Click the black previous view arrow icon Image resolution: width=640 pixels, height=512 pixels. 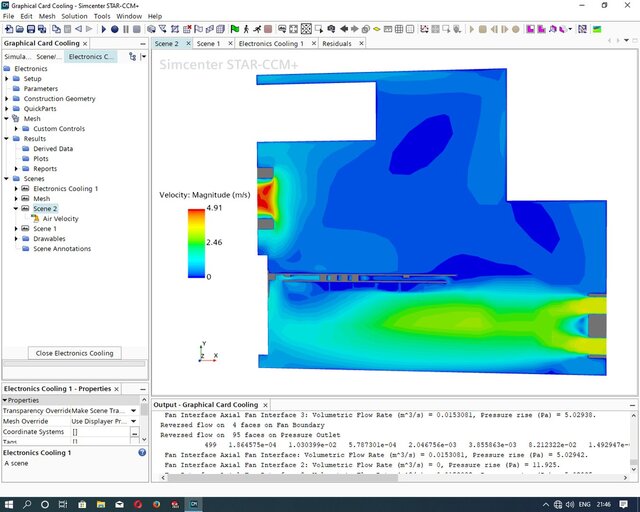[344, 29]
